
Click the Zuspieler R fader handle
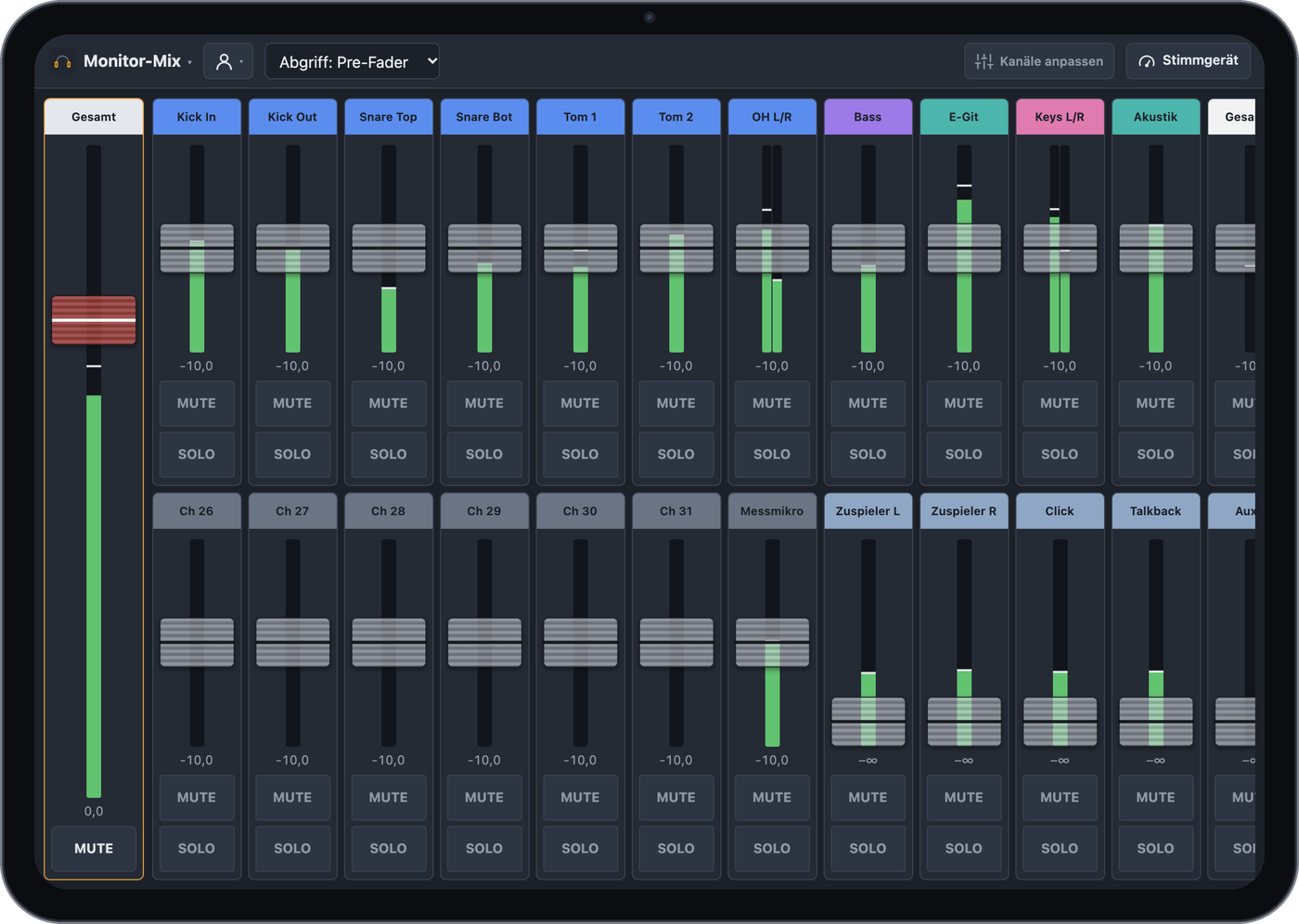tap(964, 722)
